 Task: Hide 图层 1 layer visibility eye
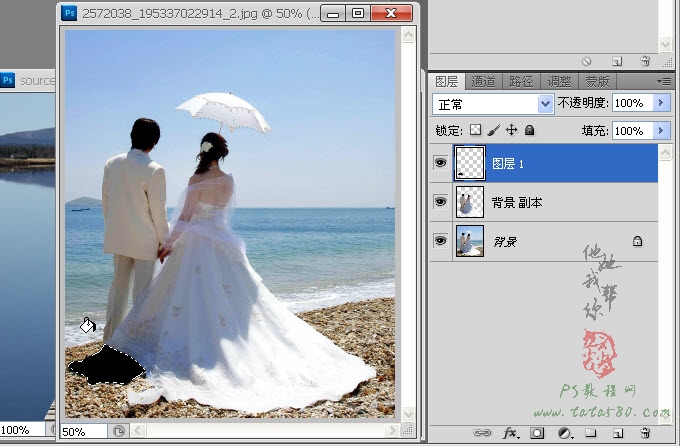(x=441, y=163)
